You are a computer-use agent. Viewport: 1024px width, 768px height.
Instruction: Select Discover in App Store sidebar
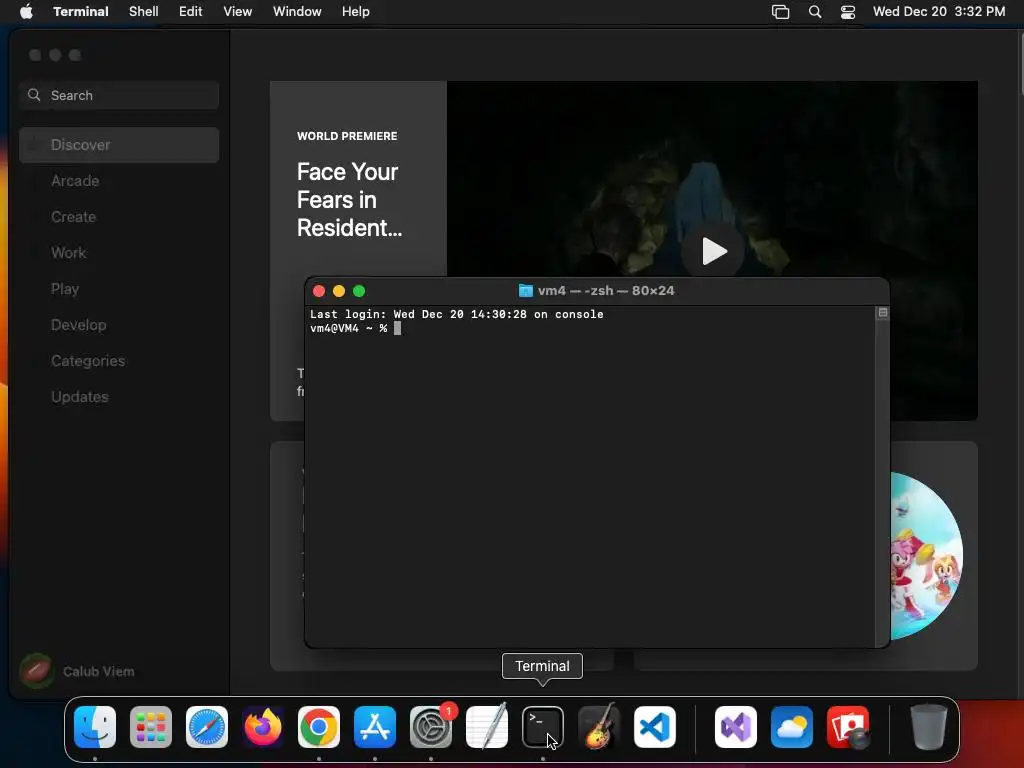point(119,145)
